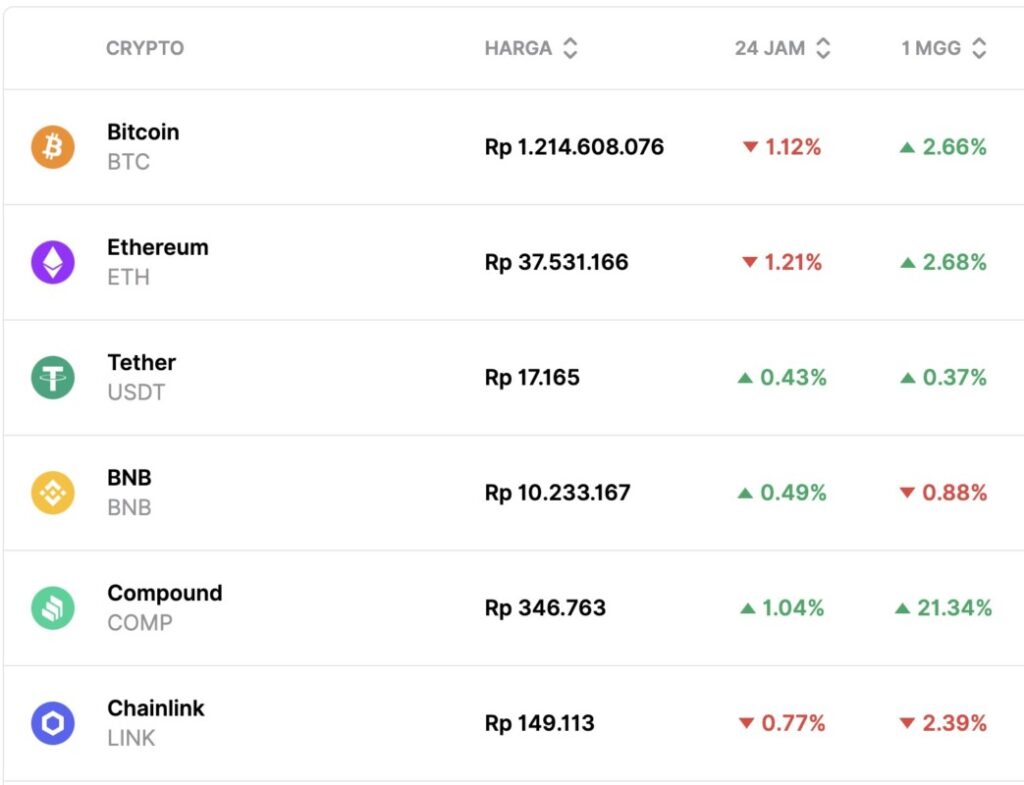Image resolution: width=1024 pixels, height=785 pixels.
Task: Sort by 1 MGG change arrows
Action: [x=979, y=48]
